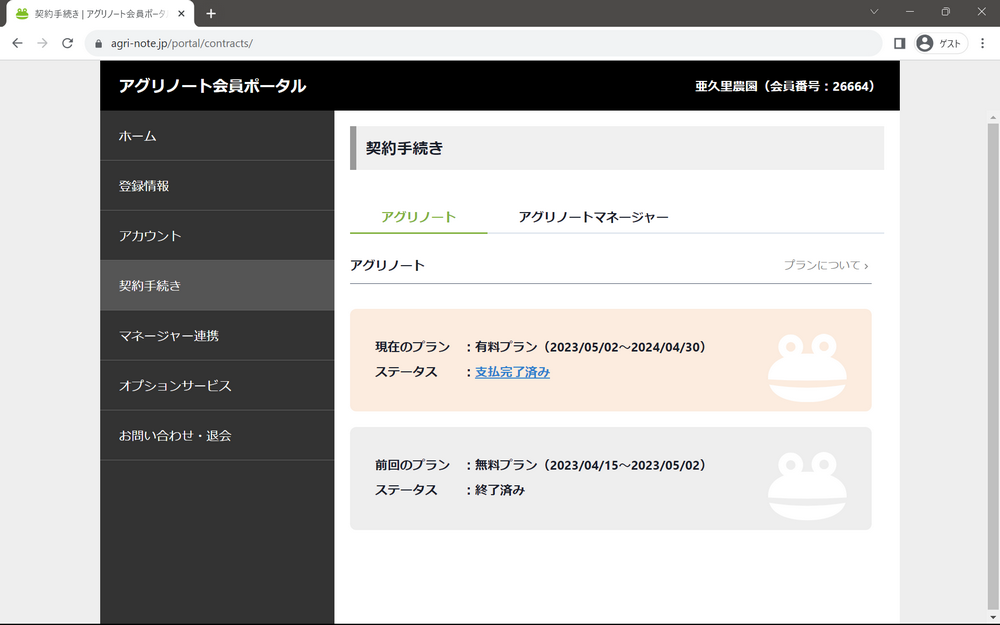Open アカウント in sidebar
The image size is (1000, 625).
pos(217,235)
